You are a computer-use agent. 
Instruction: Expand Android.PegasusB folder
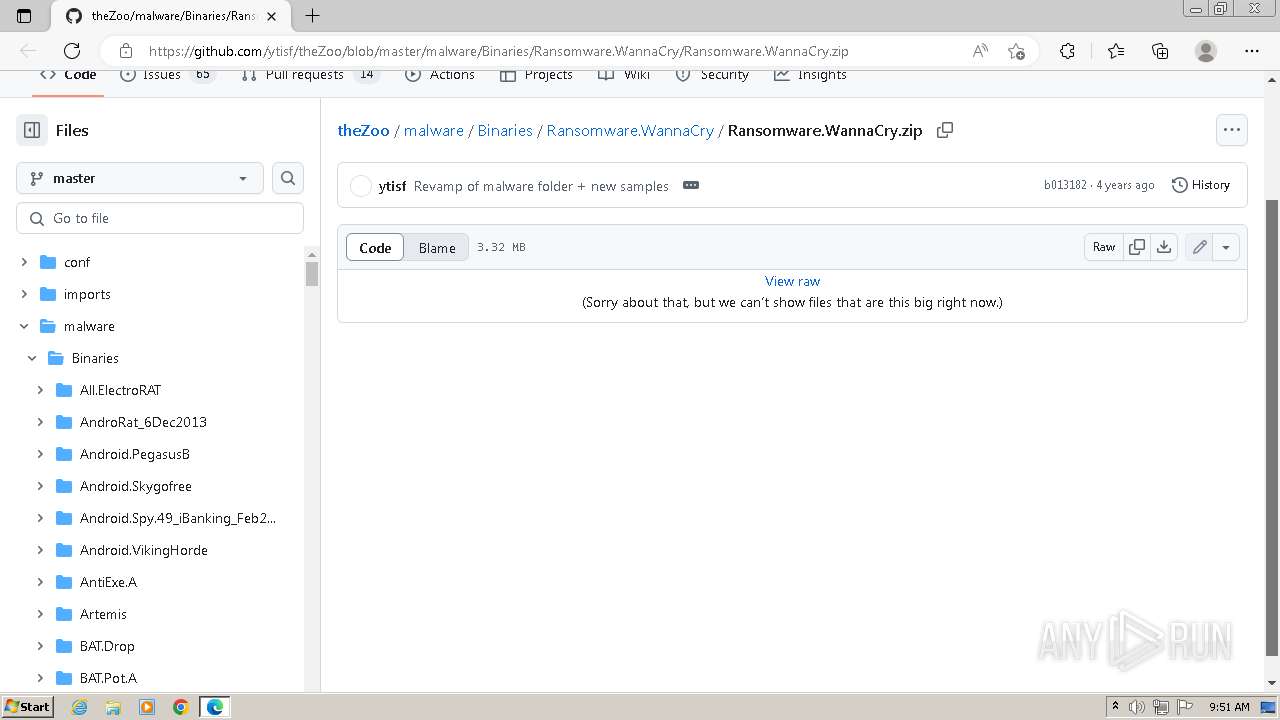(40, 454)
